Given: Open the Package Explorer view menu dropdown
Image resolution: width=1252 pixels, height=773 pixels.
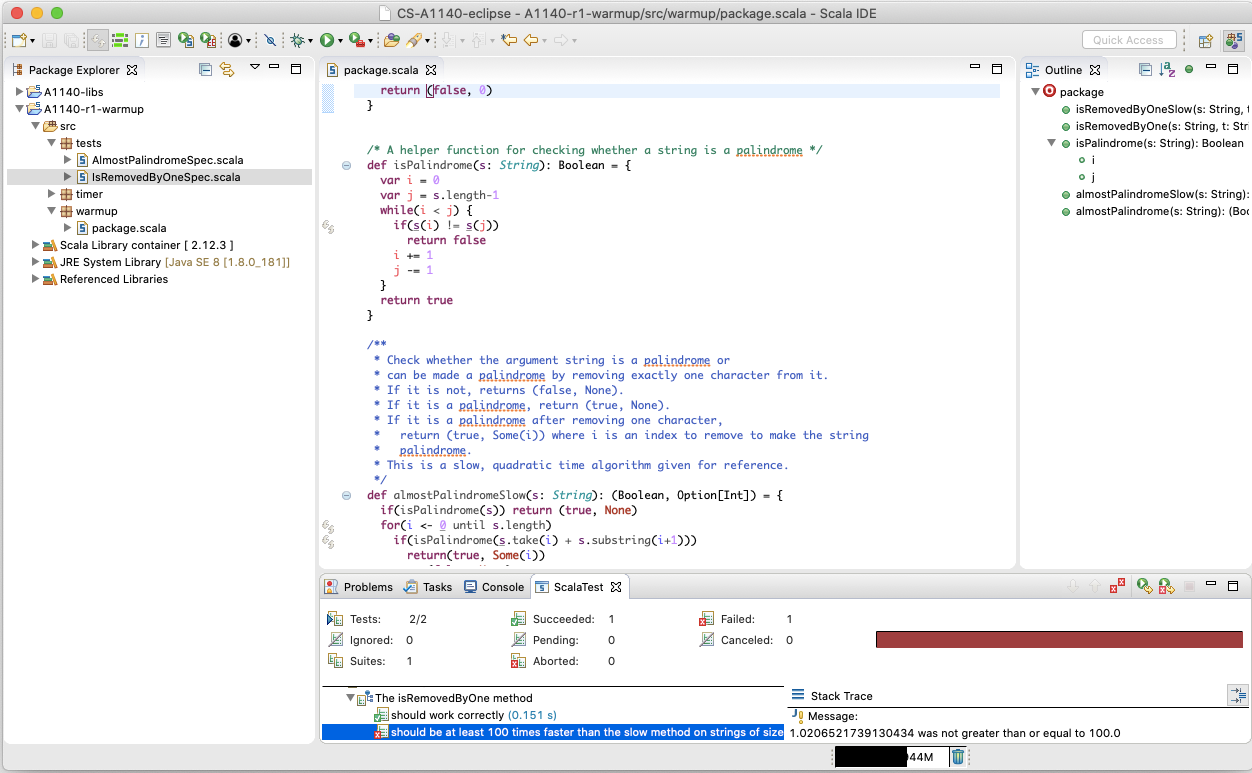Looking at the screenshot, I should 254,68.
